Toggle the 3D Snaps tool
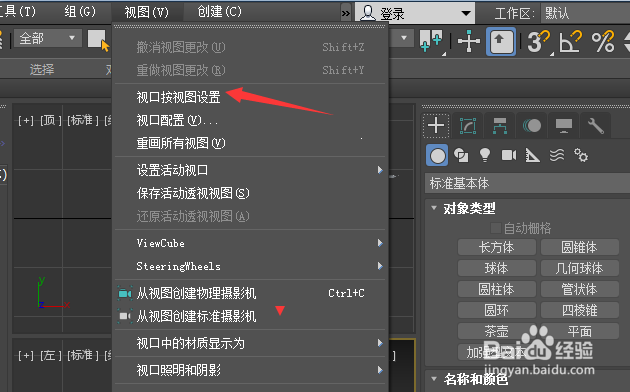The image size is (630, 392). click(538, 41)
